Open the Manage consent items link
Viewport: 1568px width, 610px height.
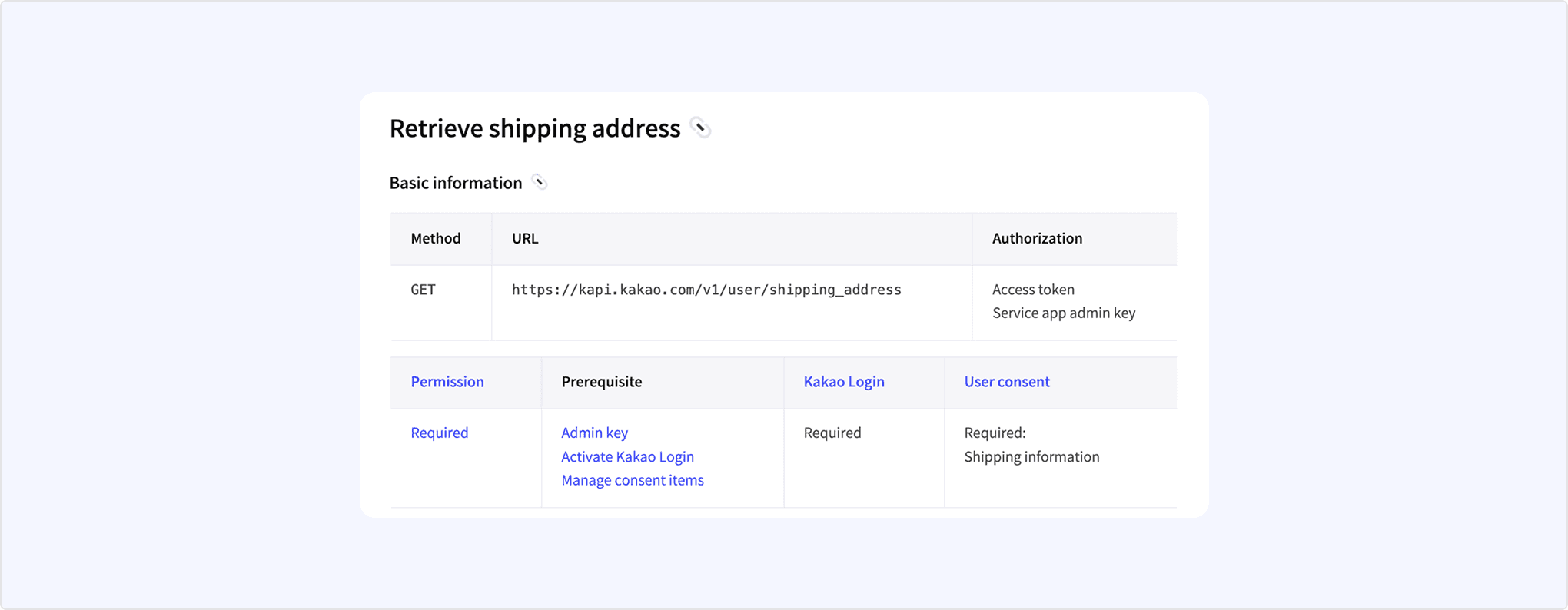632,480
